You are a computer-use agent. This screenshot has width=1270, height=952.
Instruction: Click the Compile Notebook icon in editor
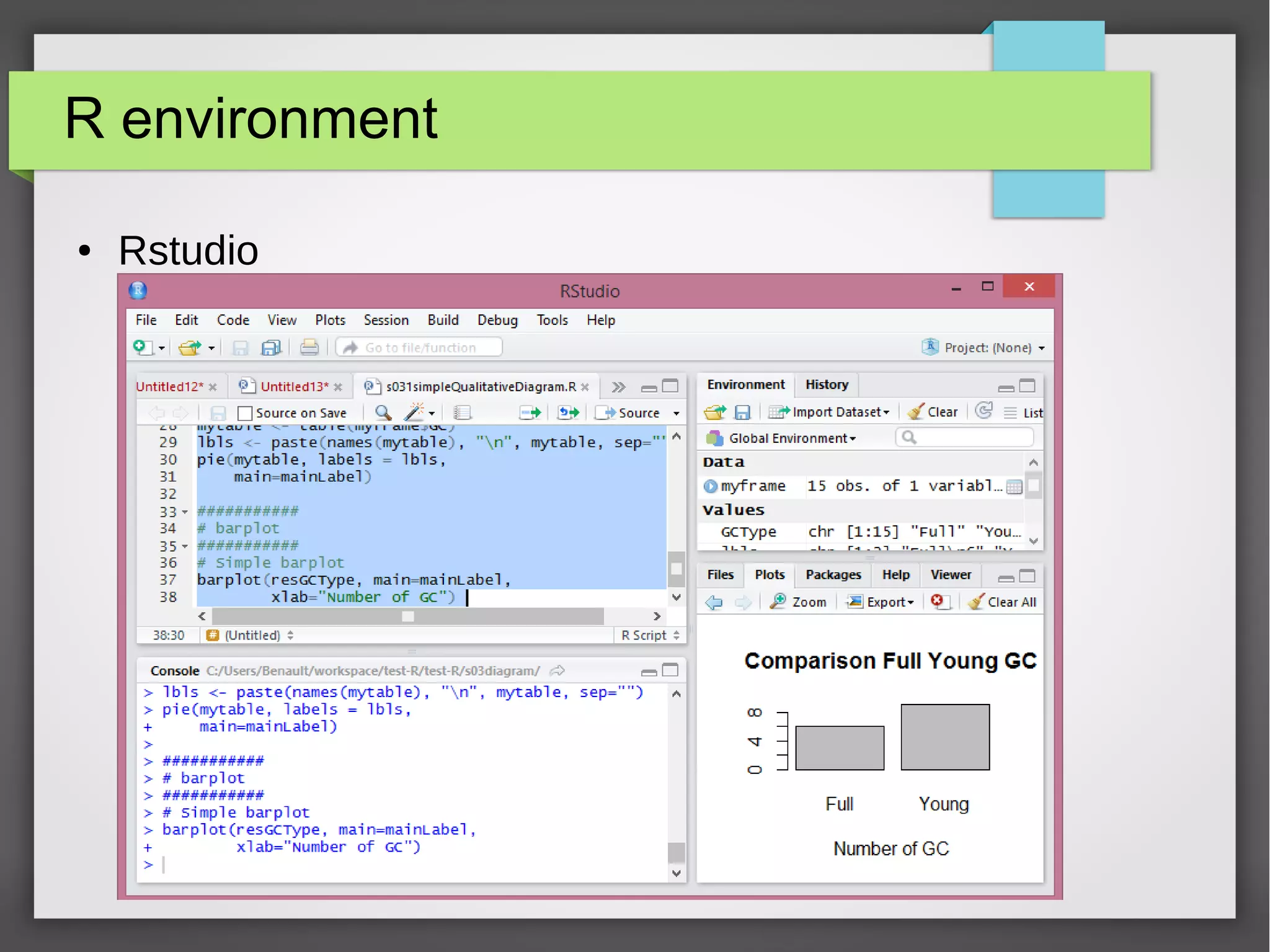[x=463, y=412]
